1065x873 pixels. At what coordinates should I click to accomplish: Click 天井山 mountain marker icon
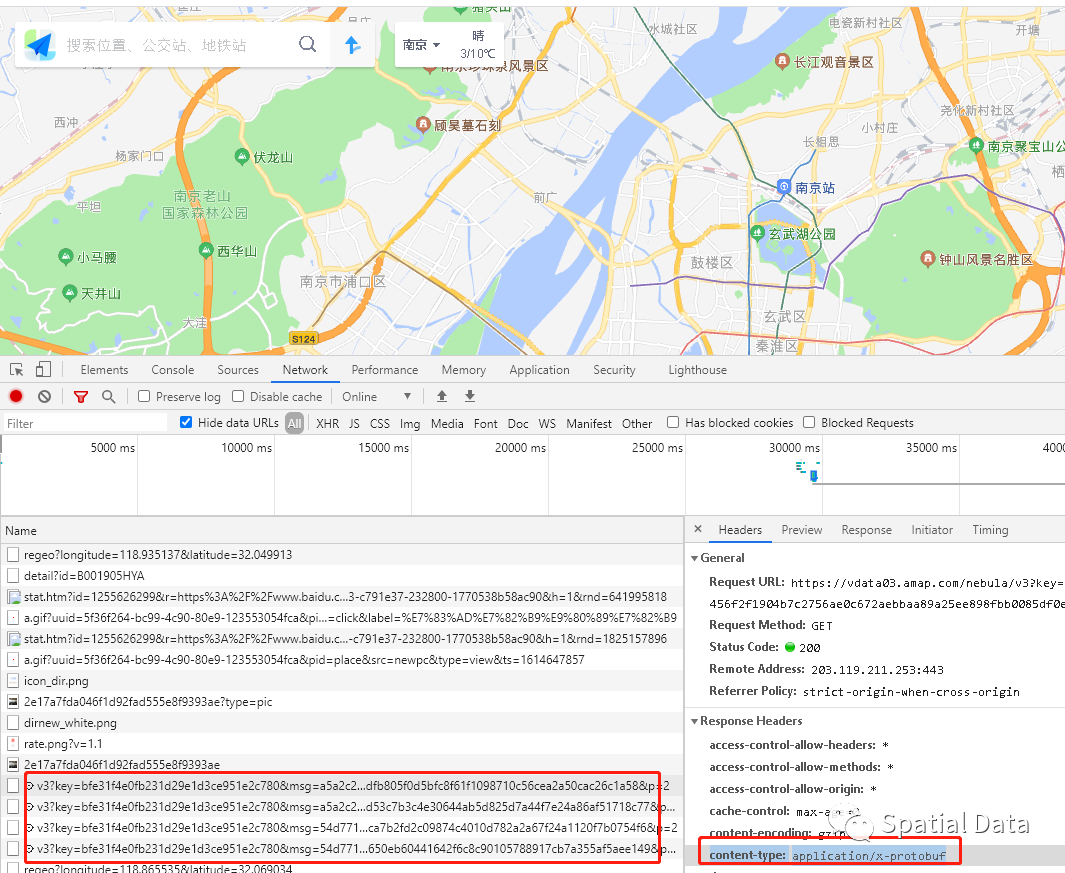tap(69, 293)
